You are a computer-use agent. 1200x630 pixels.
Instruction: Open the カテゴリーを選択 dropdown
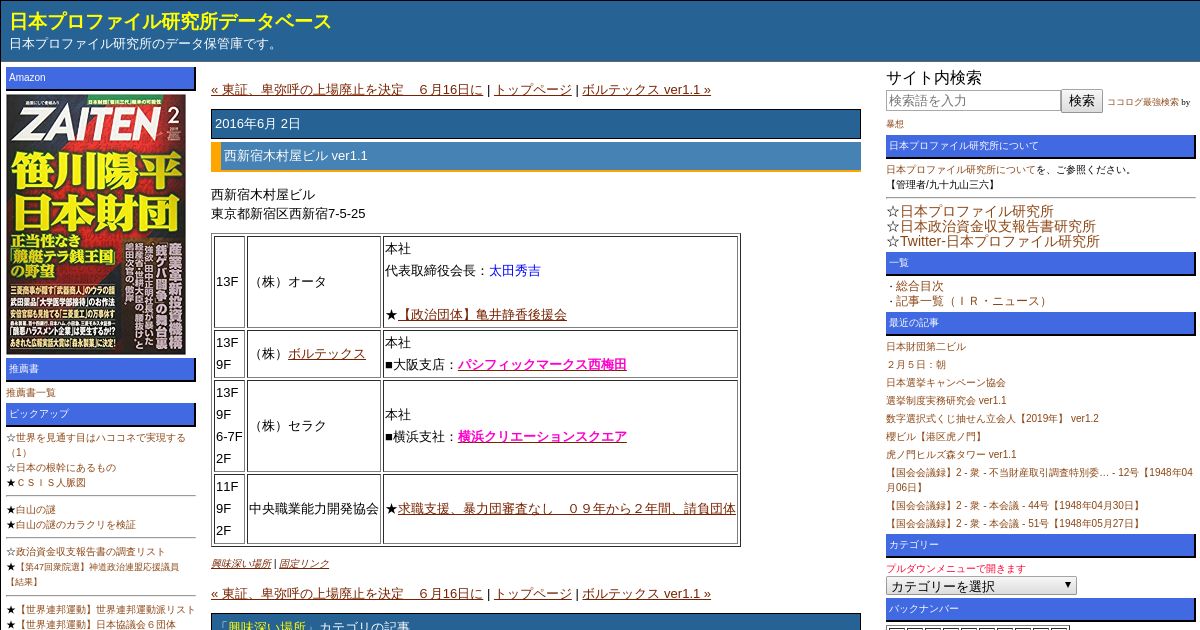[x=981, y=586]
